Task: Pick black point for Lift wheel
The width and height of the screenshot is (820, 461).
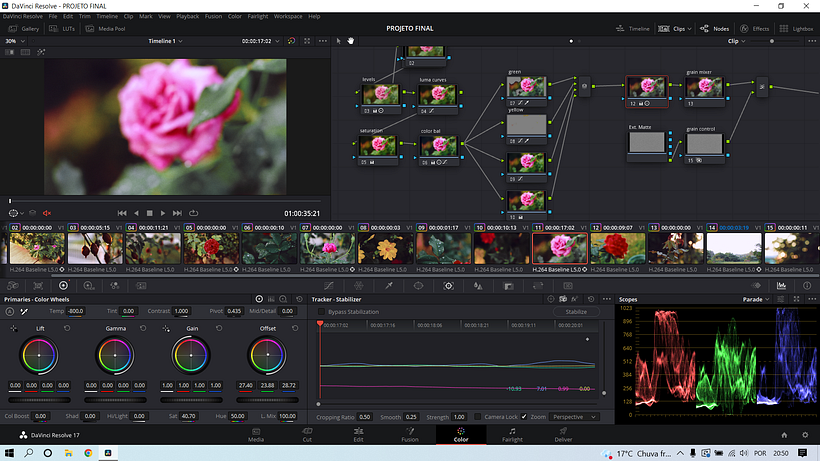Action: click(x=14, y=328)
